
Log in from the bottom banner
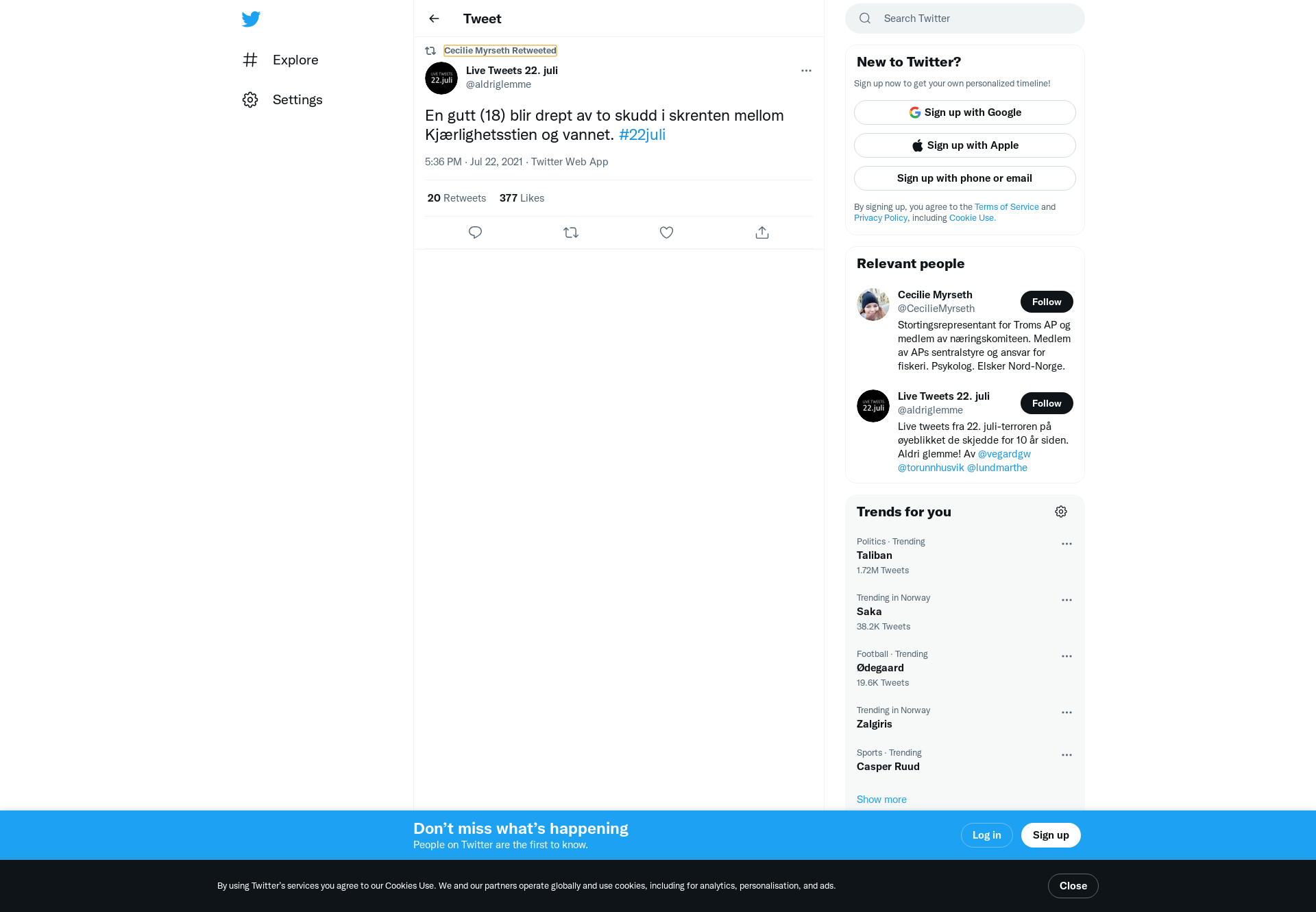(987, 835)
